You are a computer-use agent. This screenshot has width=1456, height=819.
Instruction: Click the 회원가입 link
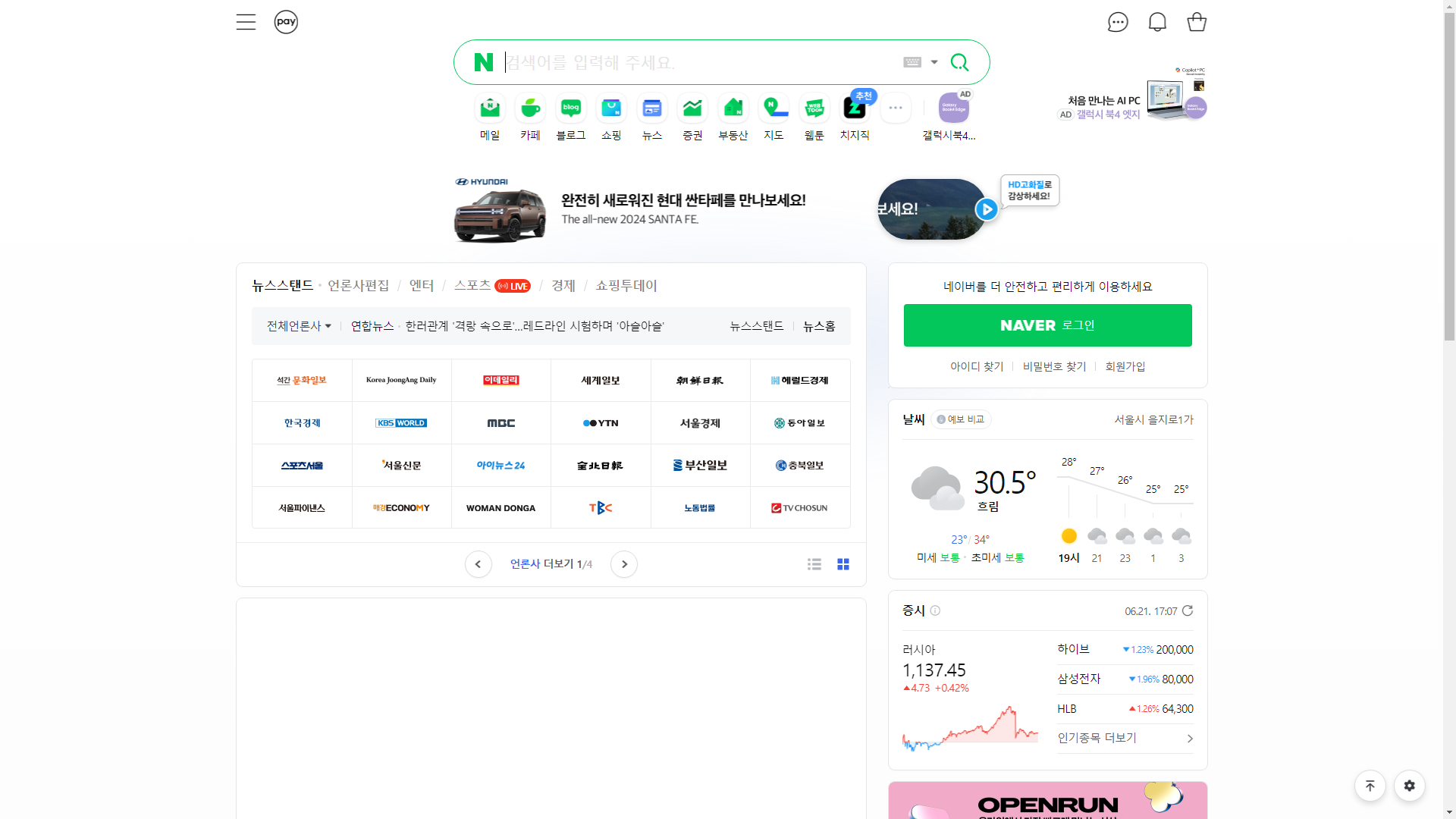point(1125,366)
